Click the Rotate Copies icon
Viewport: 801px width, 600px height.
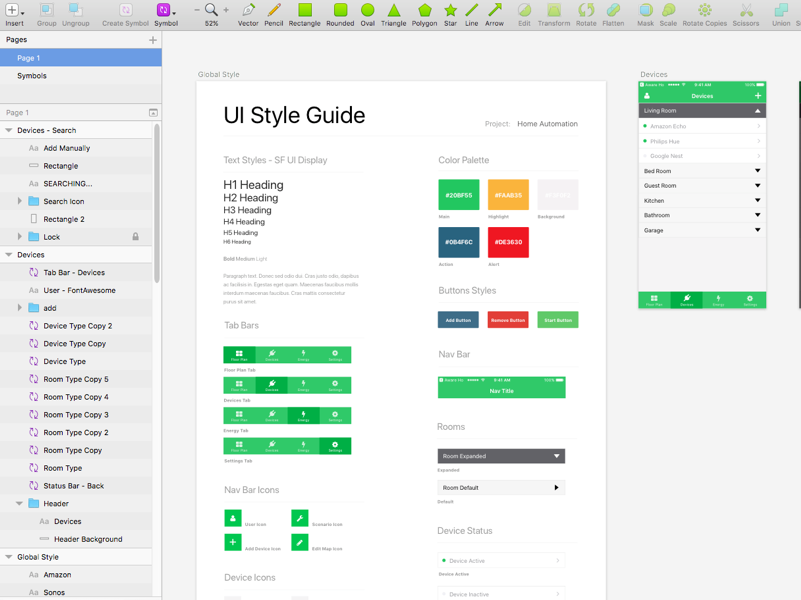[x=705, y=10]
